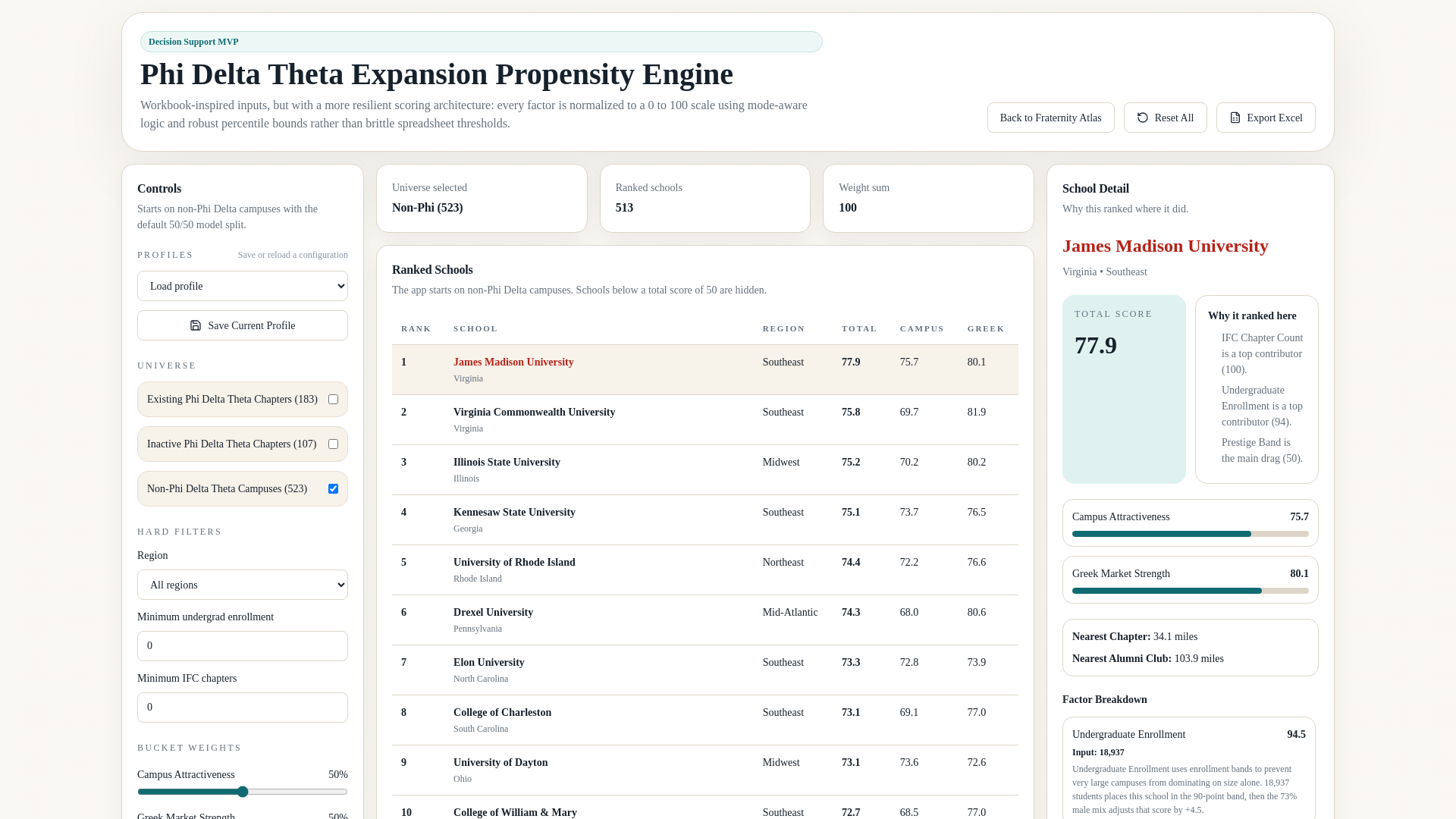The image size is (1456, 819).
Task: Open the All regions dropdown
Action: [x=243, y=585]
